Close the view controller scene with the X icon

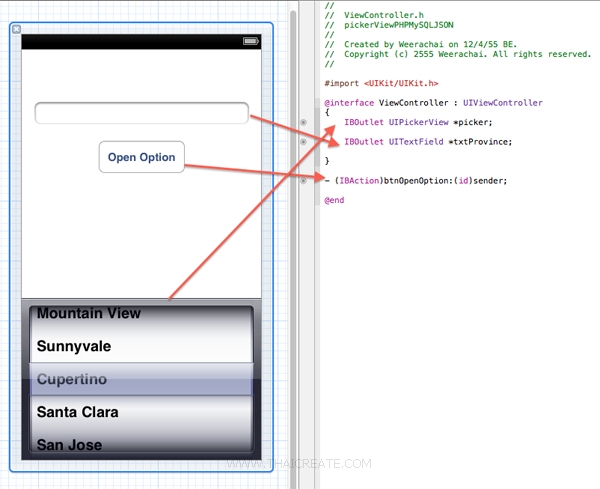pos(16,29)
